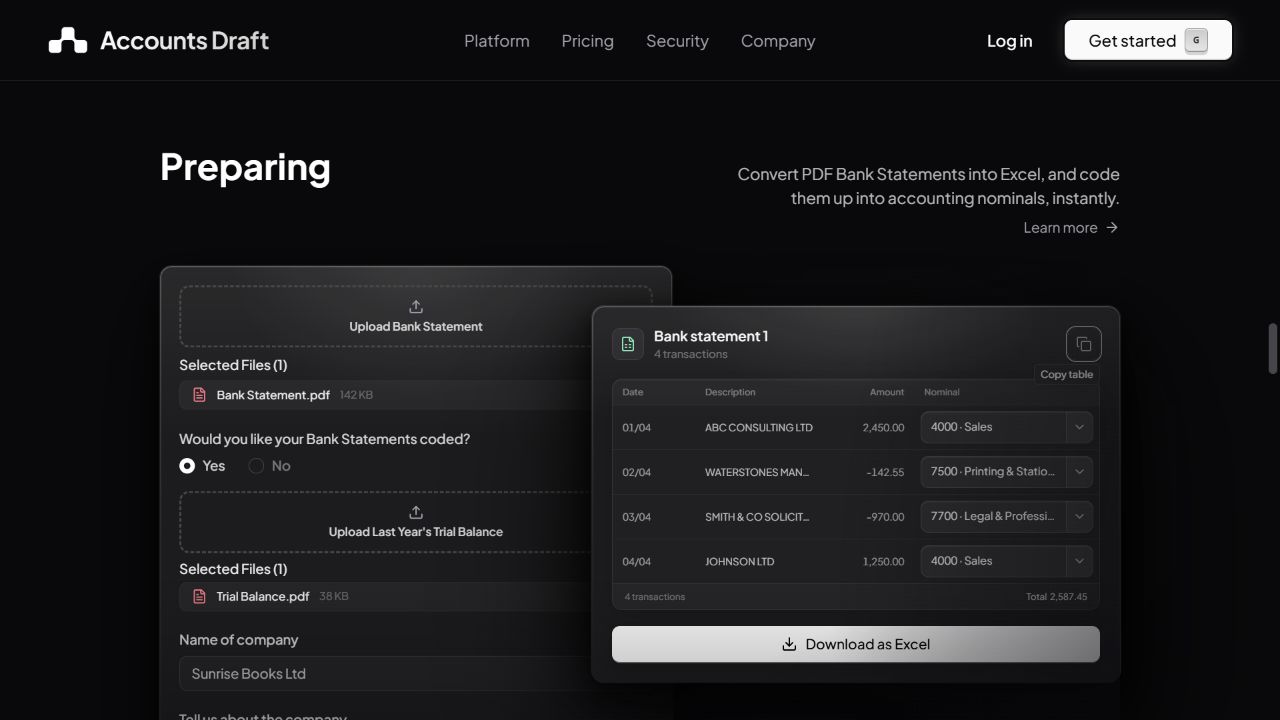Open the Pricing page
The width and height of the screenshot is (1280, 720).
point(588,41)
